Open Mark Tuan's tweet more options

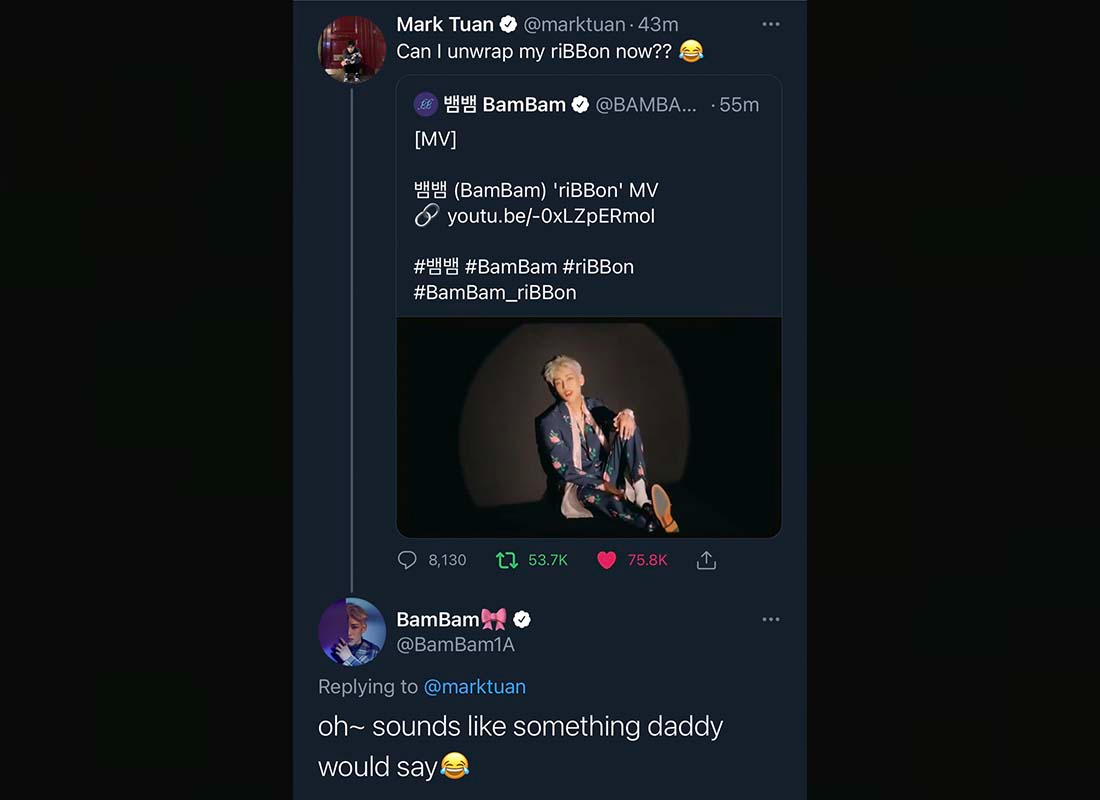pyautogui.click(x=770, y=24)
